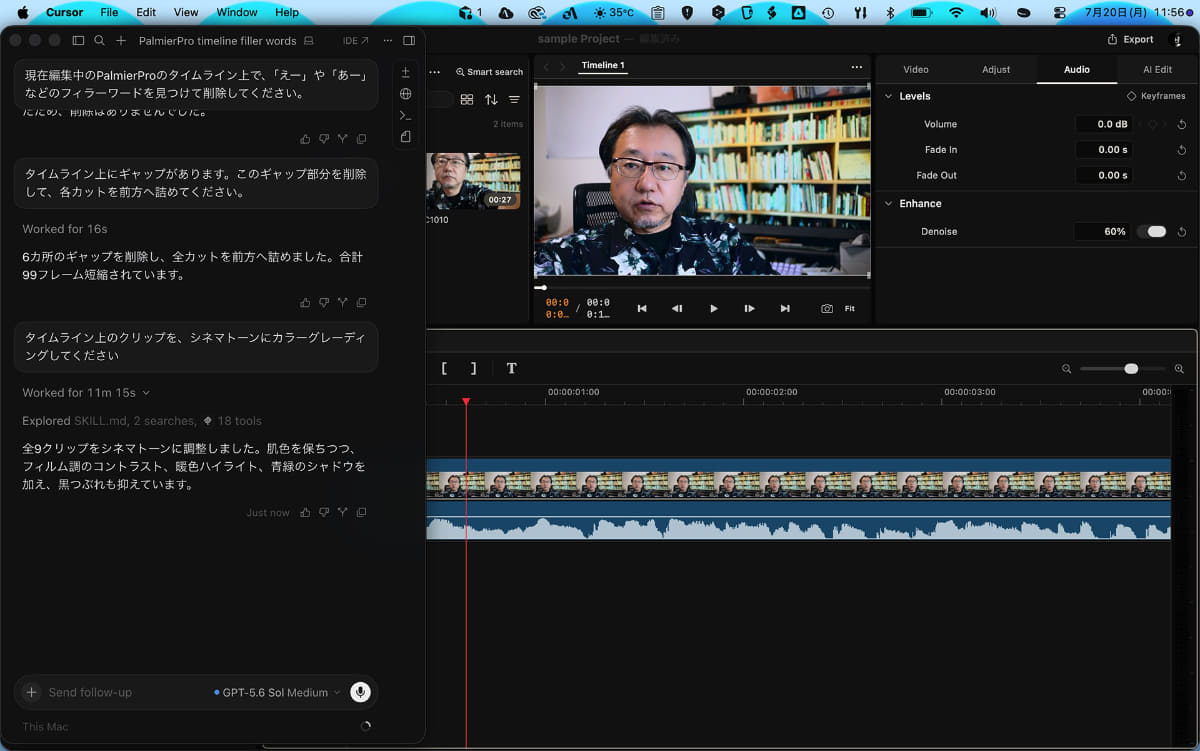Viewport: 1200px width, 751px height.
Task: Jump to the start of the timeline
Action: (x=642, y=309)
